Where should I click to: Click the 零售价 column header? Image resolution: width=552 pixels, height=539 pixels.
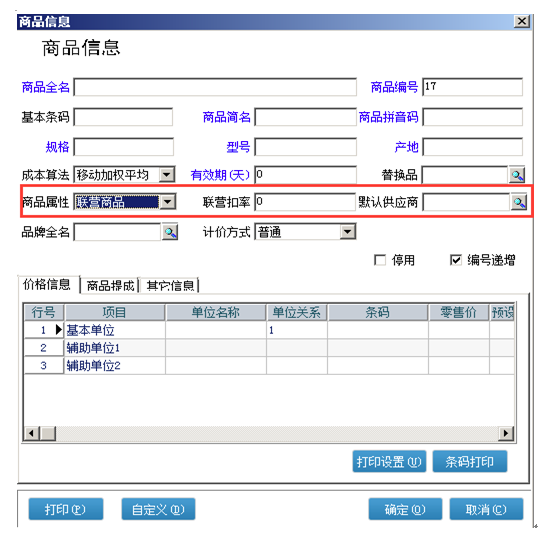point(458,313)
